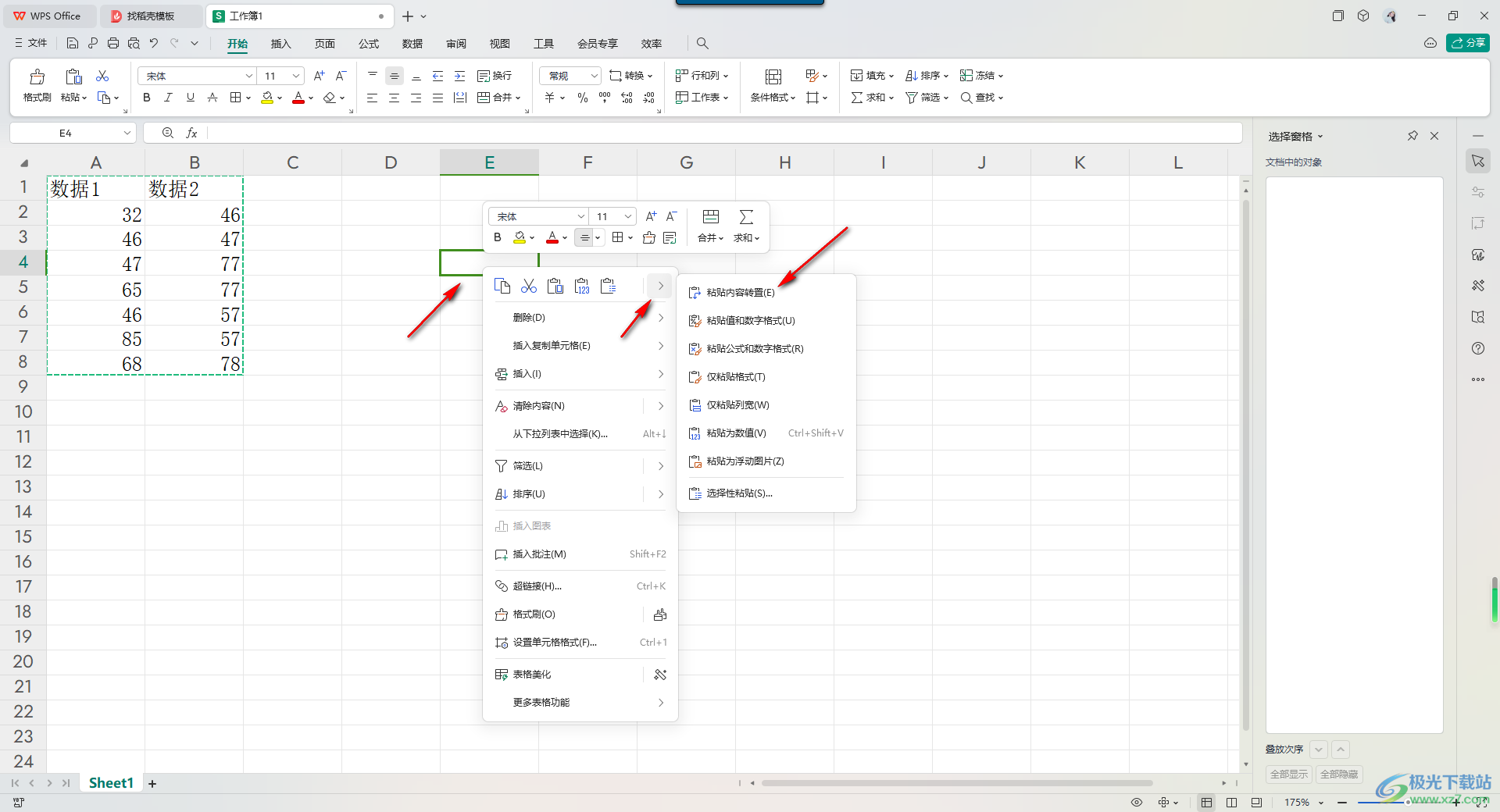Toggle Italic in the ribbon font group
The image size is (1500, 812).
(168, 98)
